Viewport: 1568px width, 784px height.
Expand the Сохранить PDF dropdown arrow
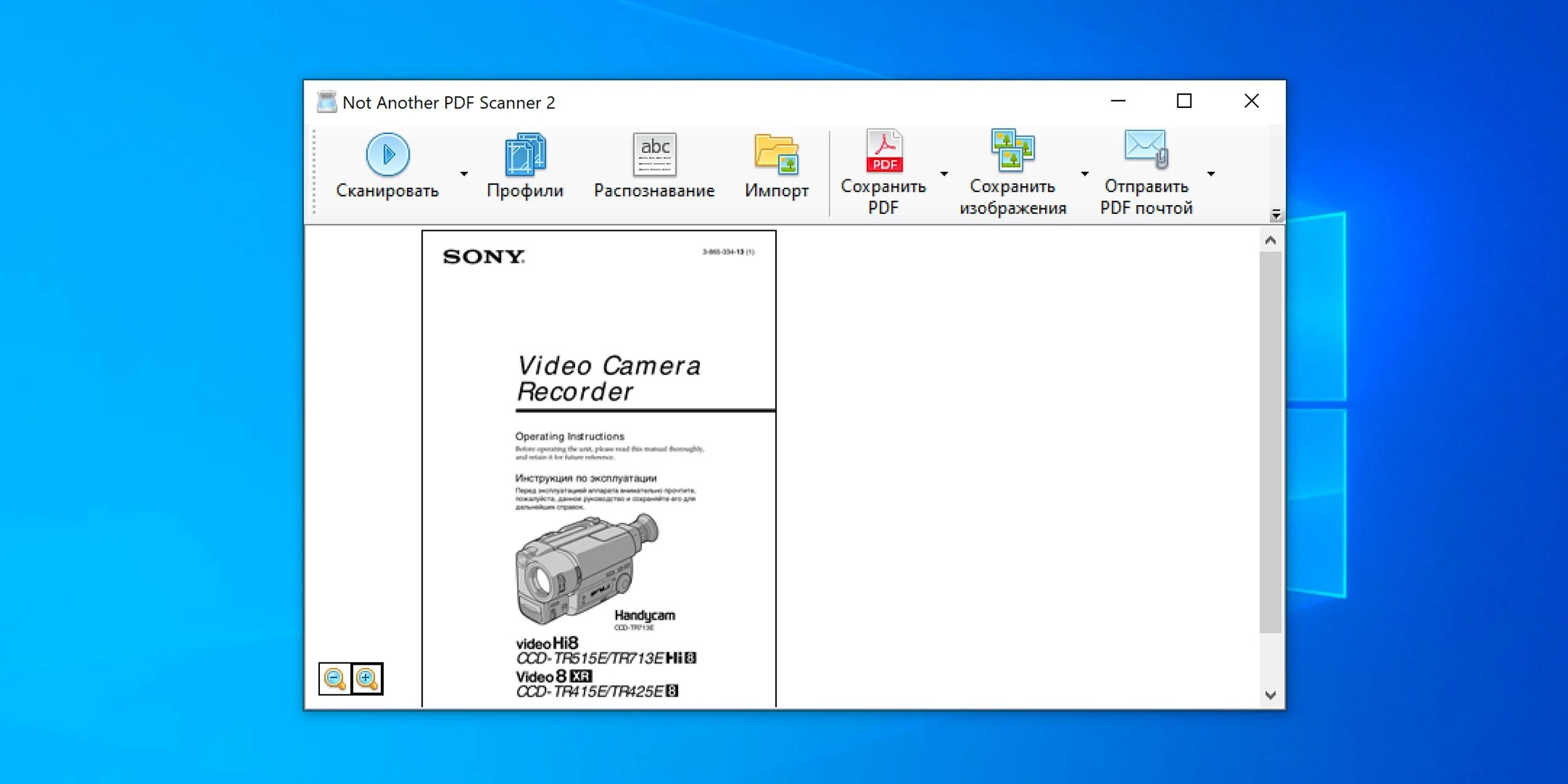[944, 174]
